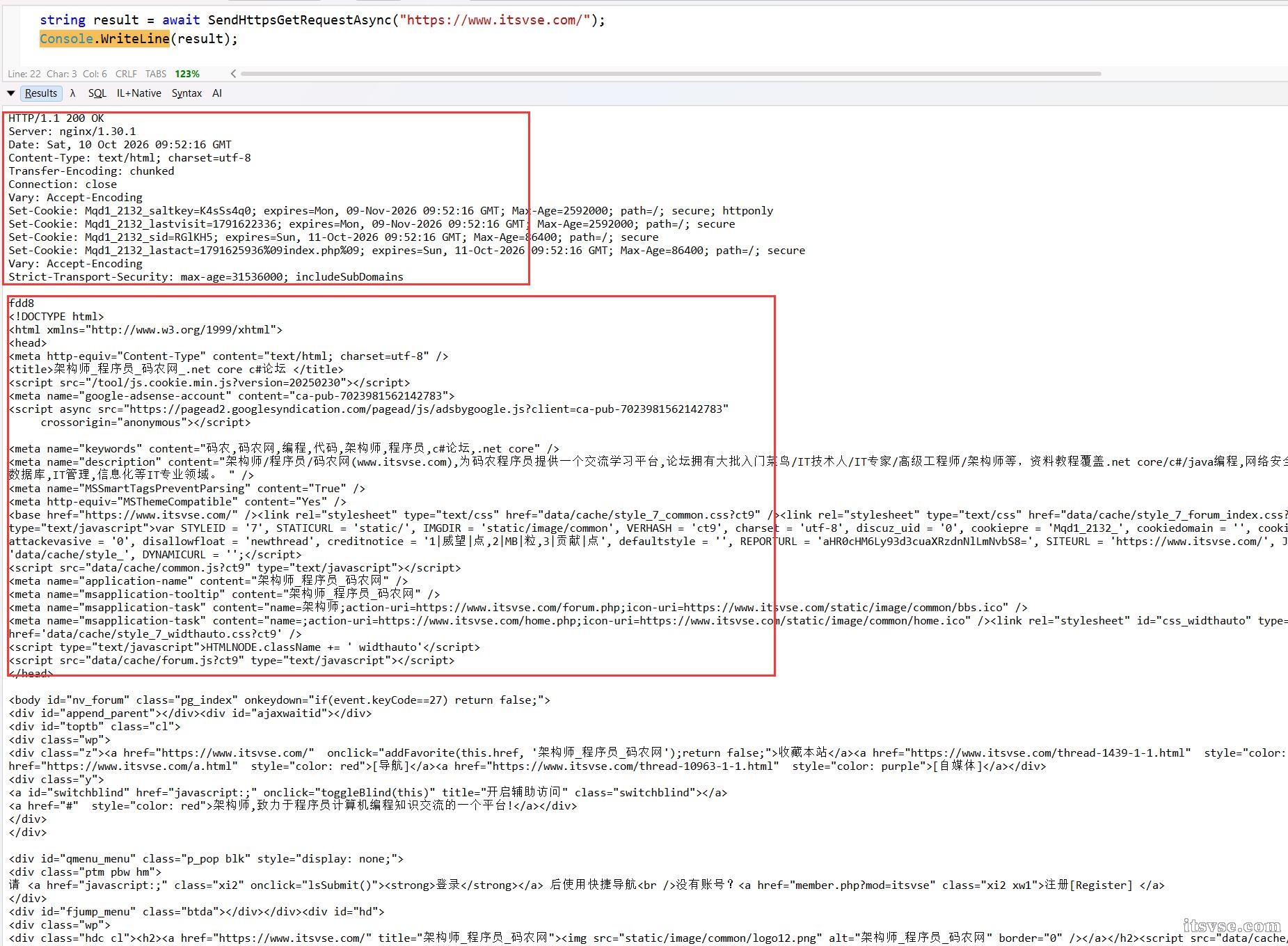Viewport: 1288px width, 946px height.
Task: Click the '<div id="toptb" class="cl">' line
Action: click(x=95, y=727)
